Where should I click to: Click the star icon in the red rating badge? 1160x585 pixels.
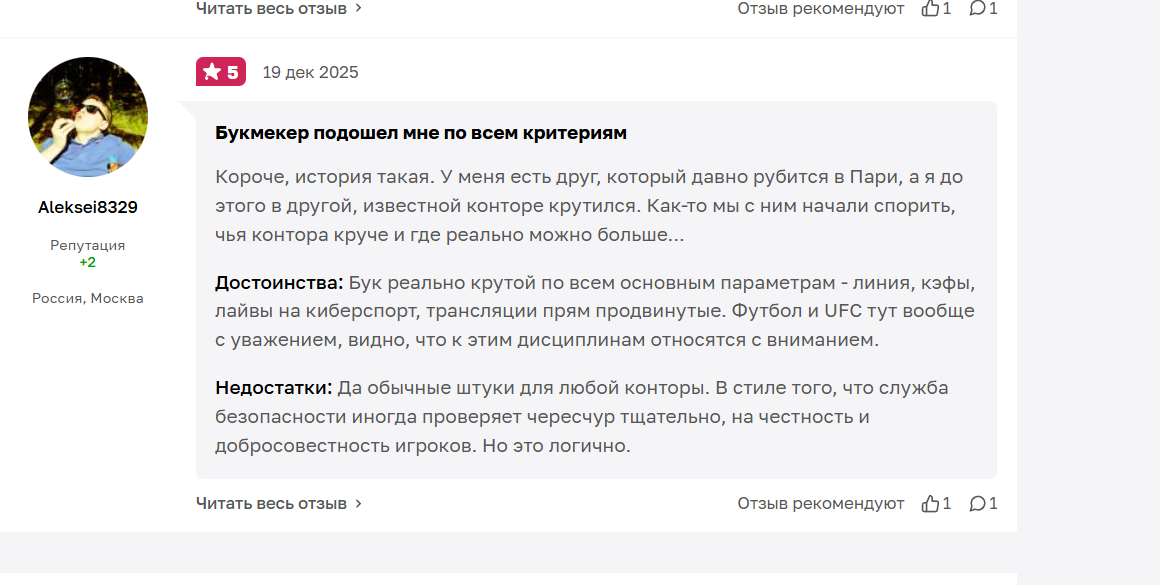click(212, 71)
